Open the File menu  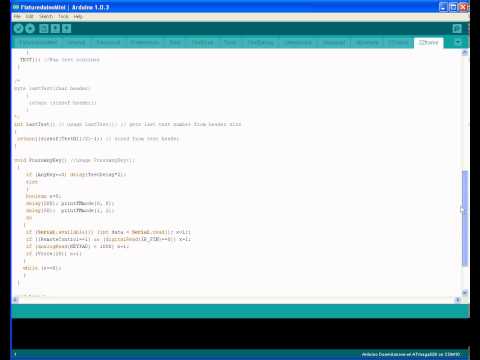(x=17, y=16)
